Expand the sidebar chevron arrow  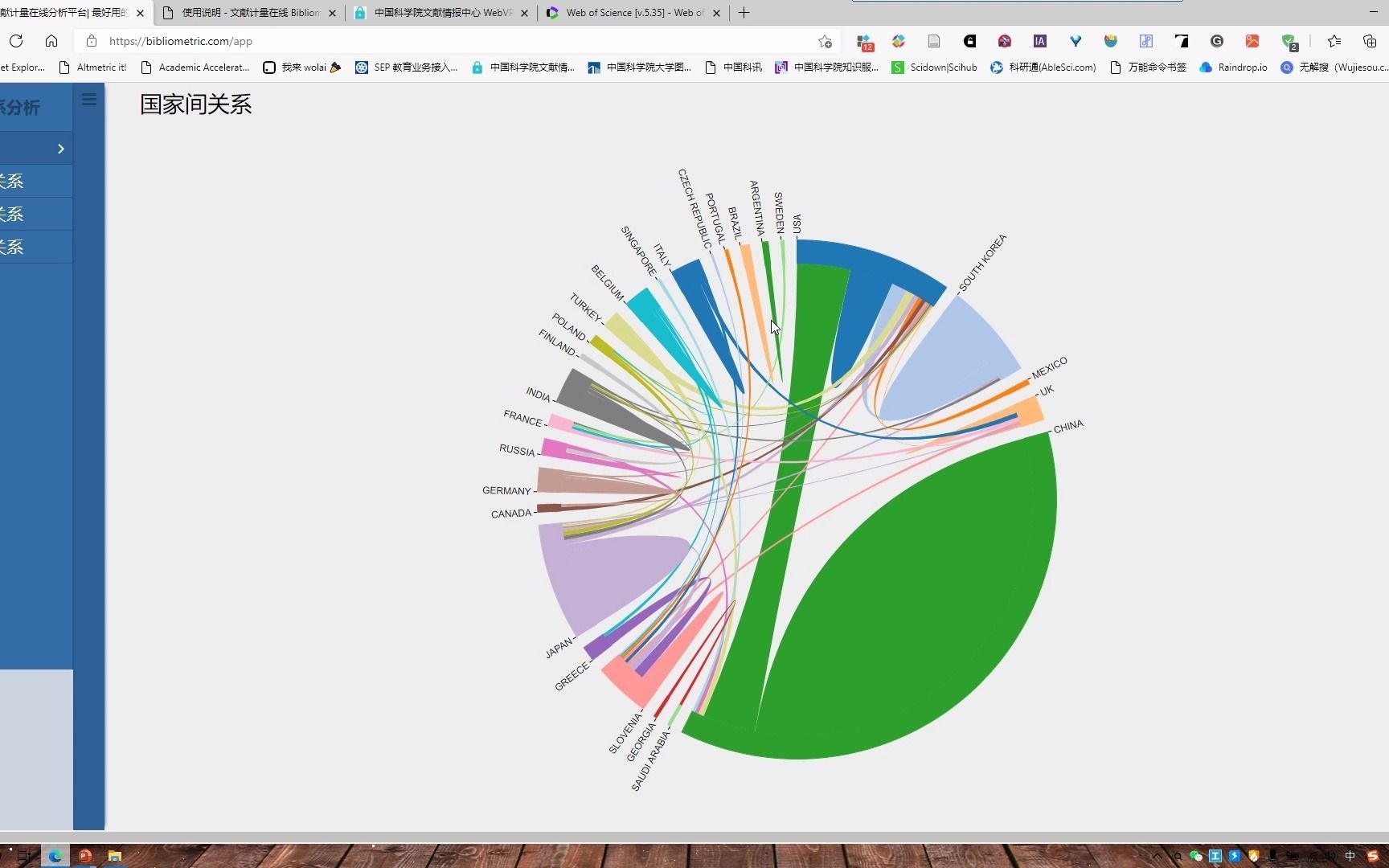61,149
